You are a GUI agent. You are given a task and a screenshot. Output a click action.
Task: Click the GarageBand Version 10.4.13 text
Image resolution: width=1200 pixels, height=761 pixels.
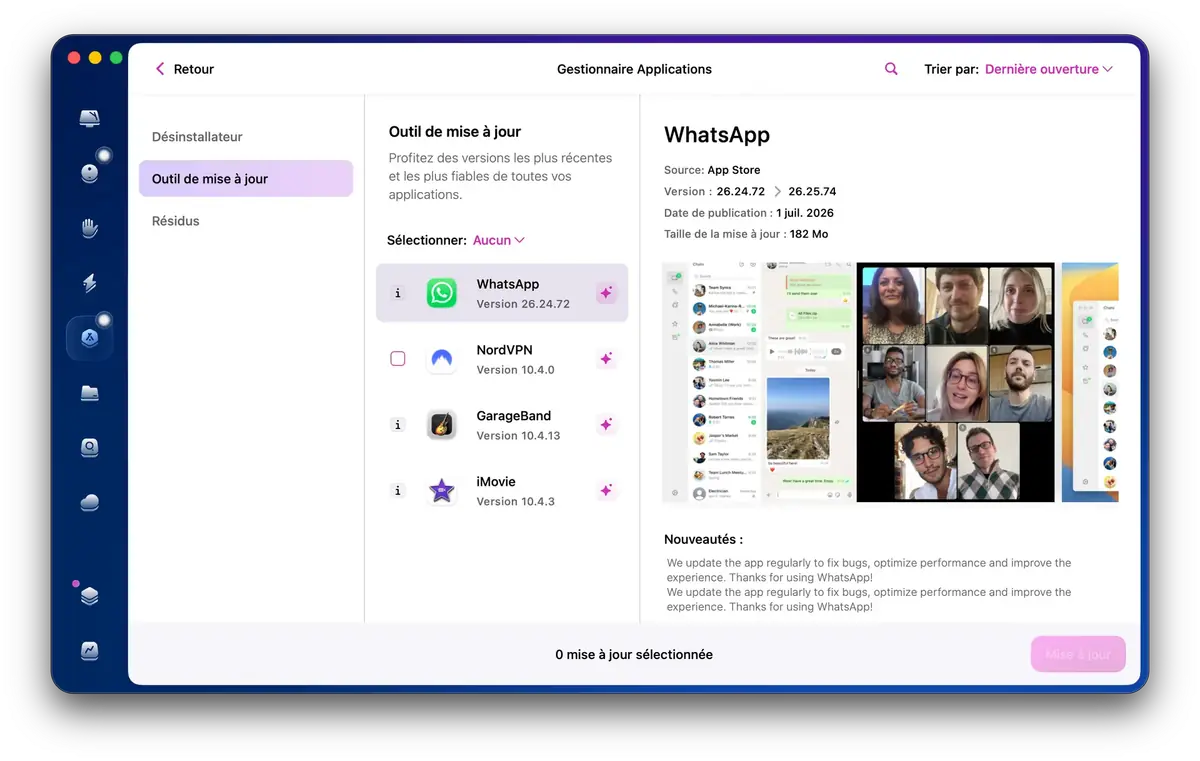518,436
